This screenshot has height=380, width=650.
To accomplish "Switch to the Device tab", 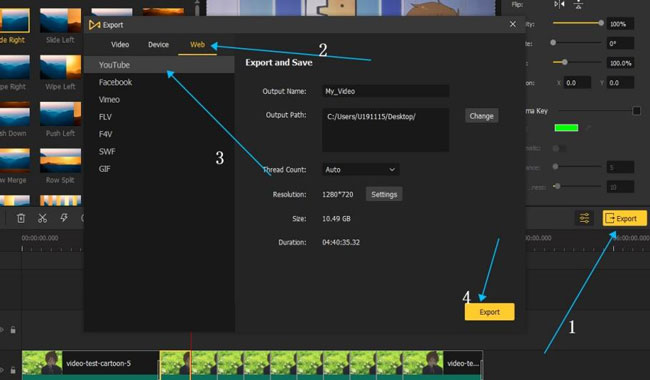I will tap(158, 44).
